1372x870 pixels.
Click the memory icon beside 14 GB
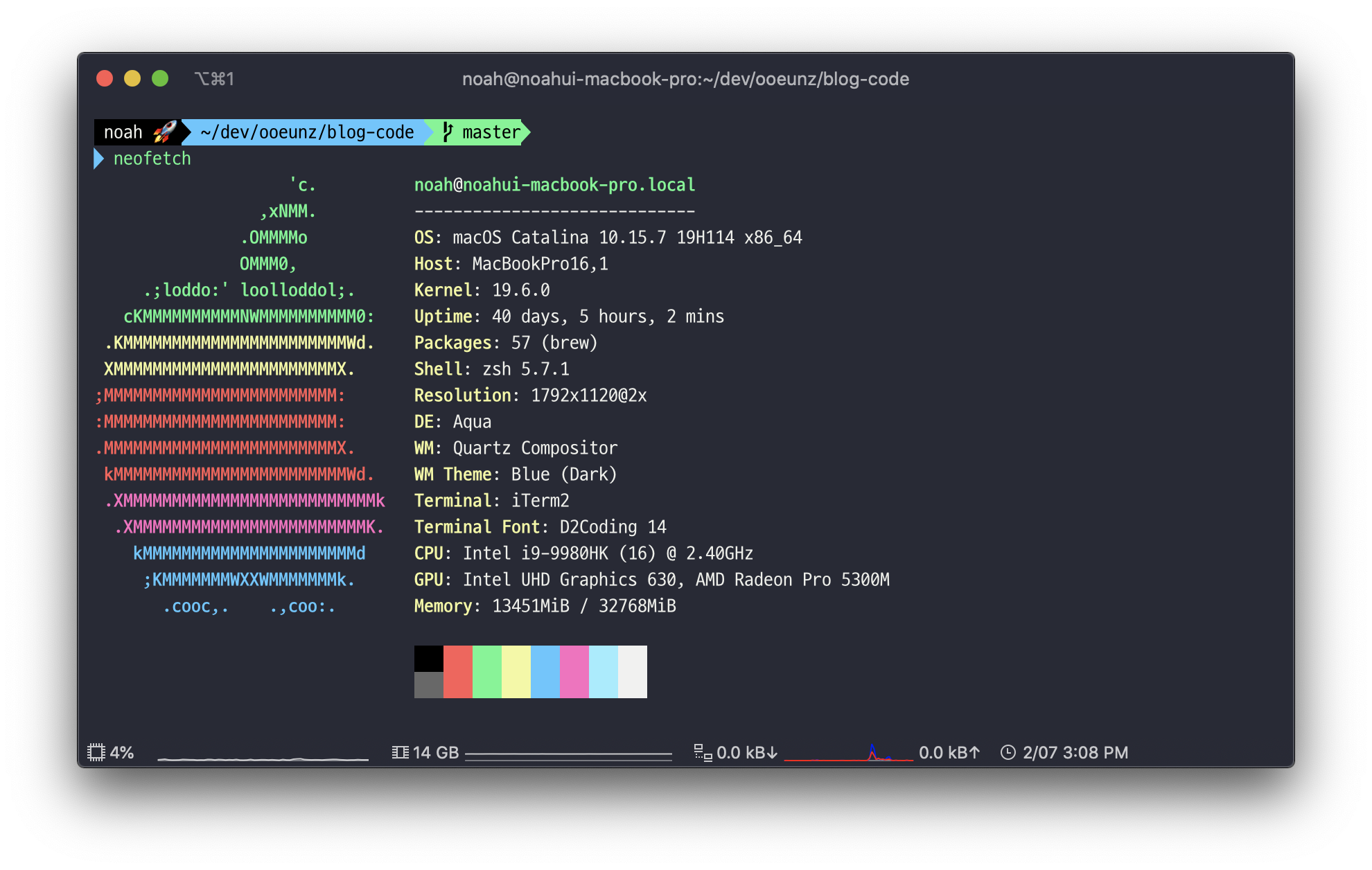(400, 752)
